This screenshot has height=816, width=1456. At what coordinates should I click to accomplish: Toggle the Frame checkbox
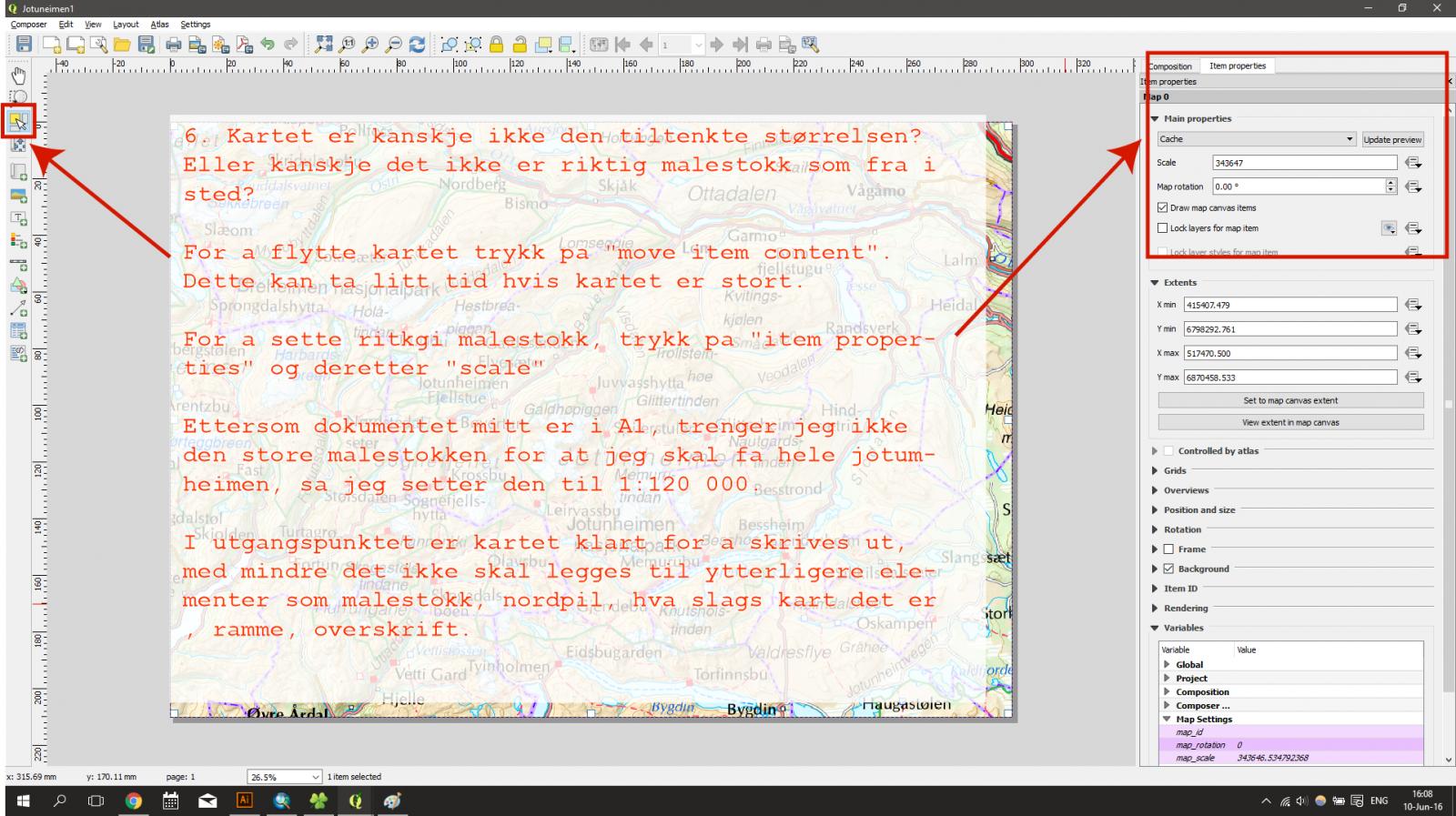coord(1169,549)
